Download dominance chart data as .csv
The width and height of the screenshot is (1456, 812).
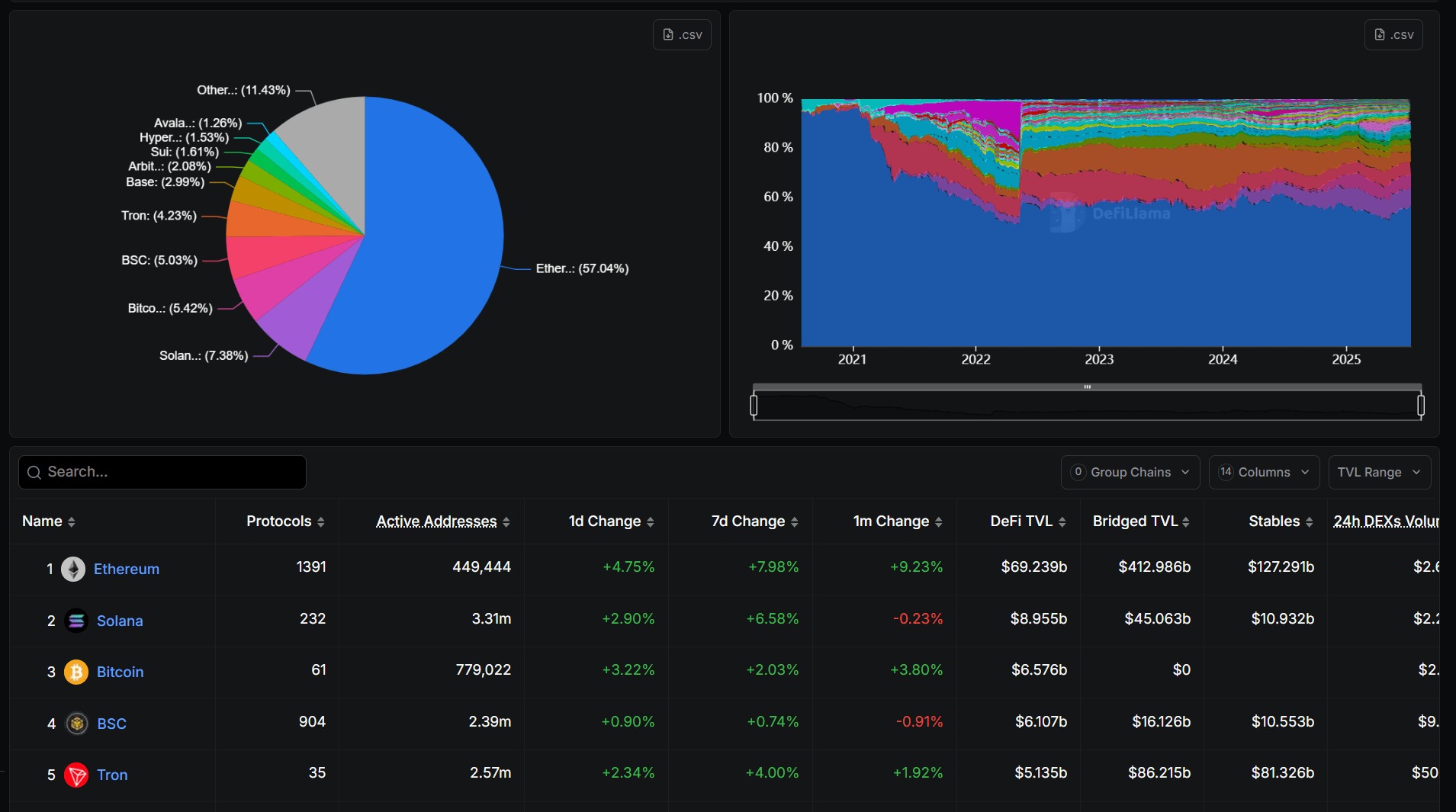[1393, 34]
